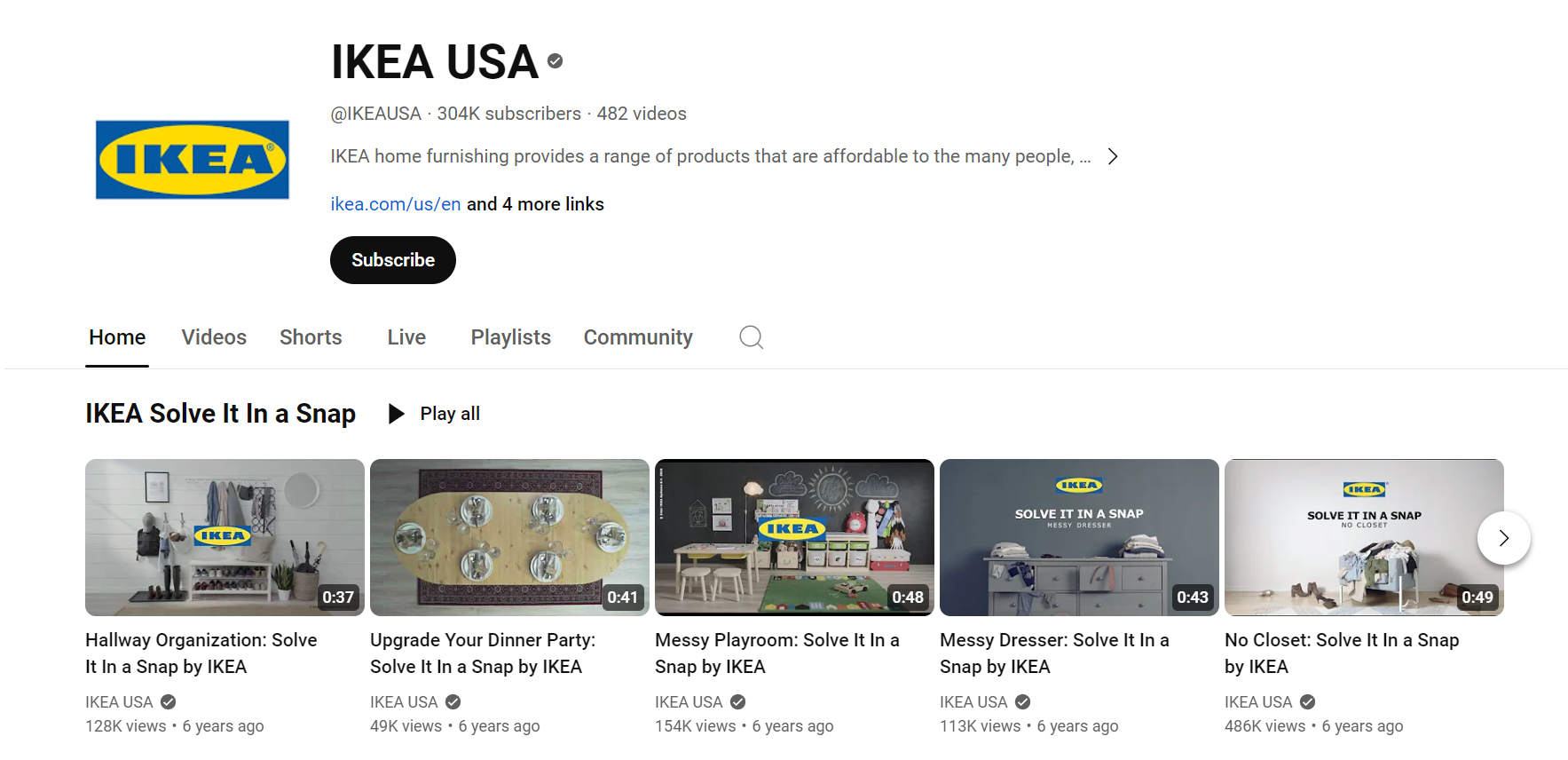This screenshot has width=1568, height=760.
Task: Click IKEA USA channel name under Dinner Party video
Action: click(404, 702)
